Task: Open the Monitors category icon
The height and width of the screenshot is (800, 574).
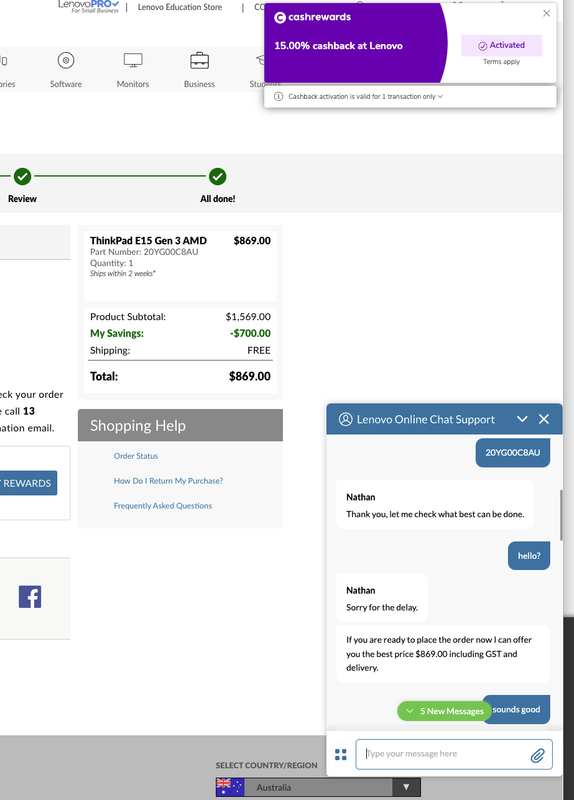Action: (133, 61)
